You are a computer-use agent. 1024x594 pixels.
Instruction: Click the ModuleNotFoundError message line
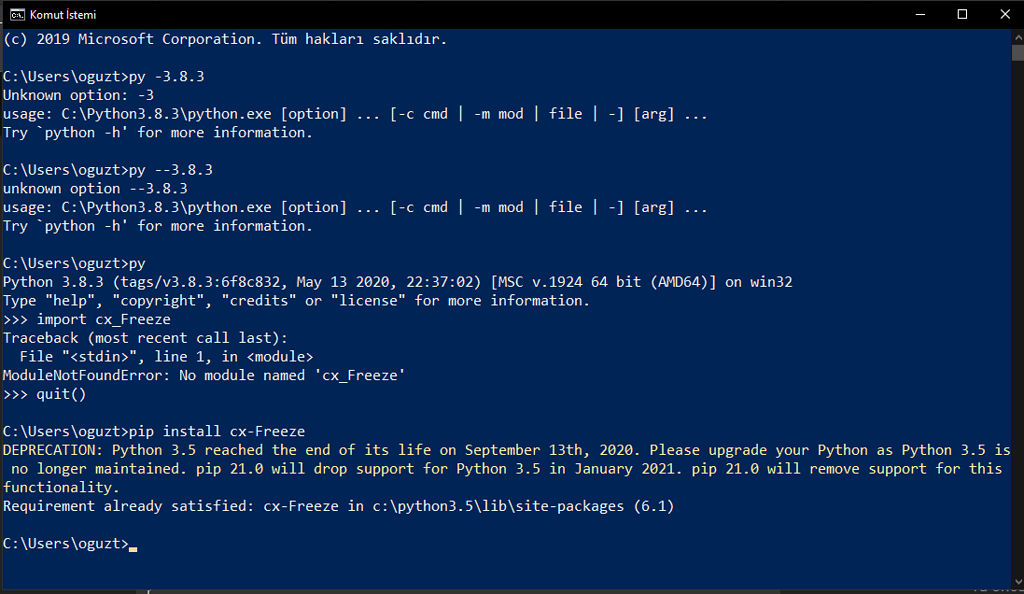point(204,375)
